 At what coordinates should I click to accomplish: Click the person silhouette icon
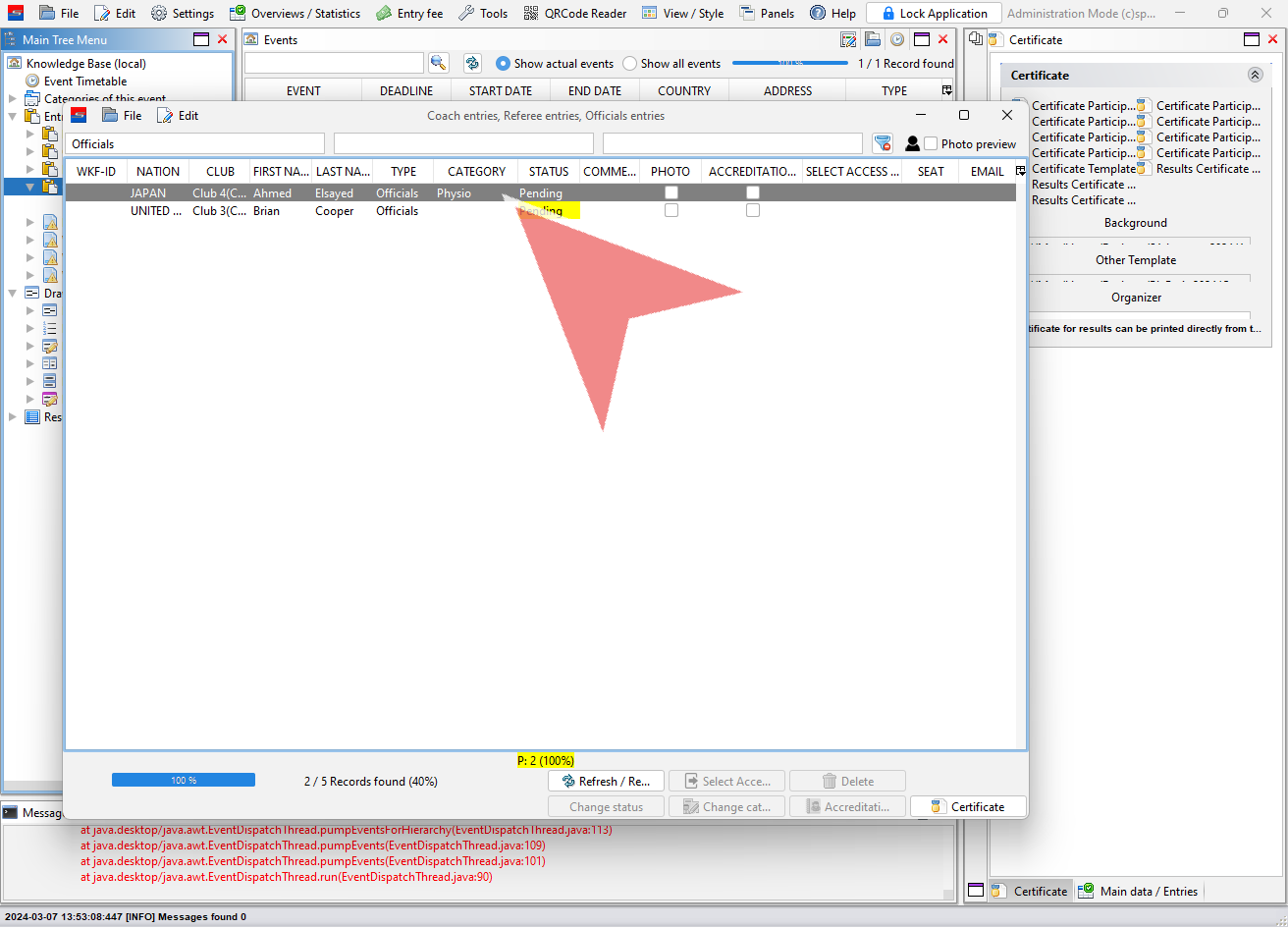pos(912,143)
